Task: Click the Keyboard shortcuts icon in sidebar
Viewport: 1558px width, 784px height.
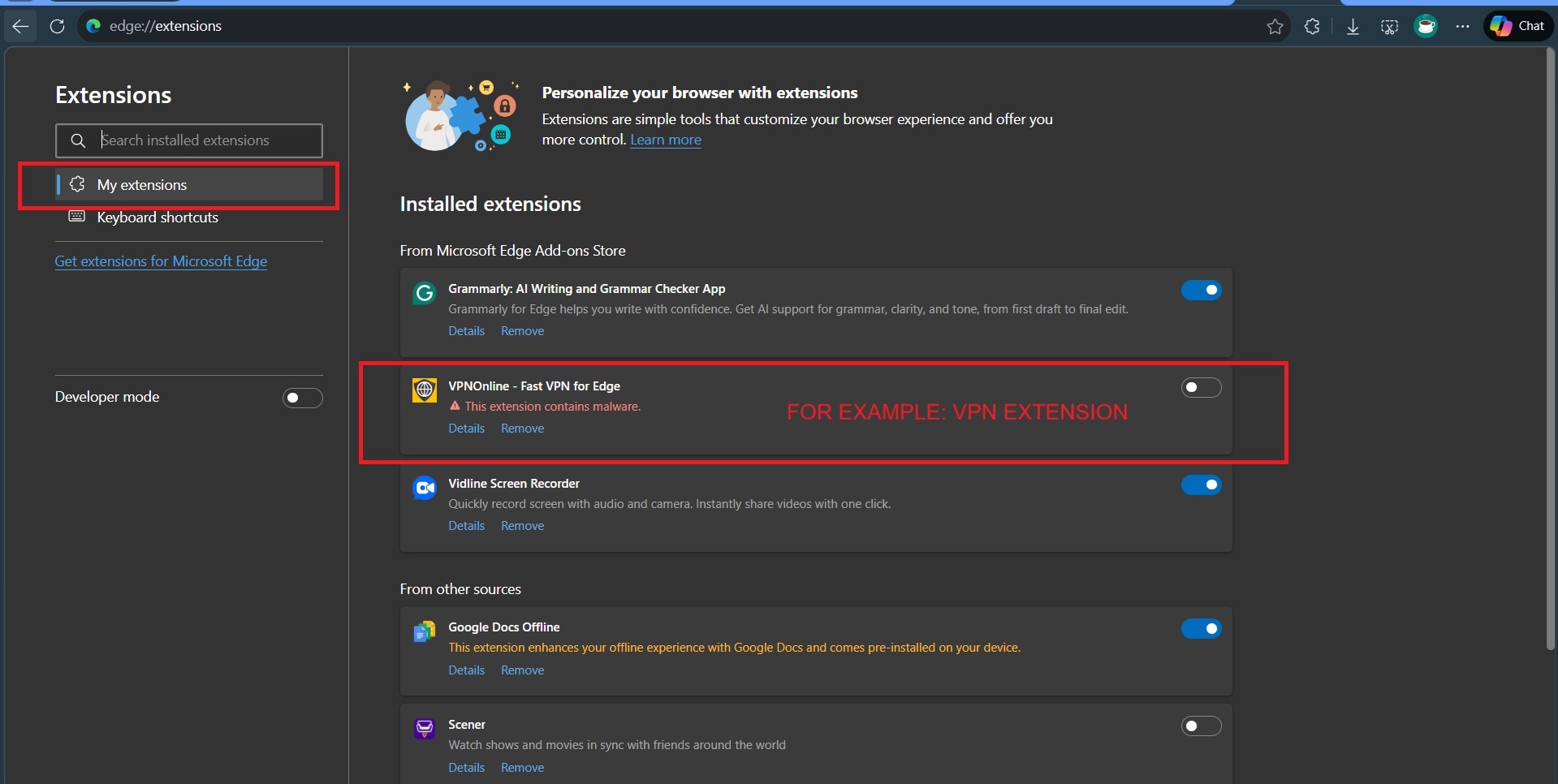Action: coord(76,217)
